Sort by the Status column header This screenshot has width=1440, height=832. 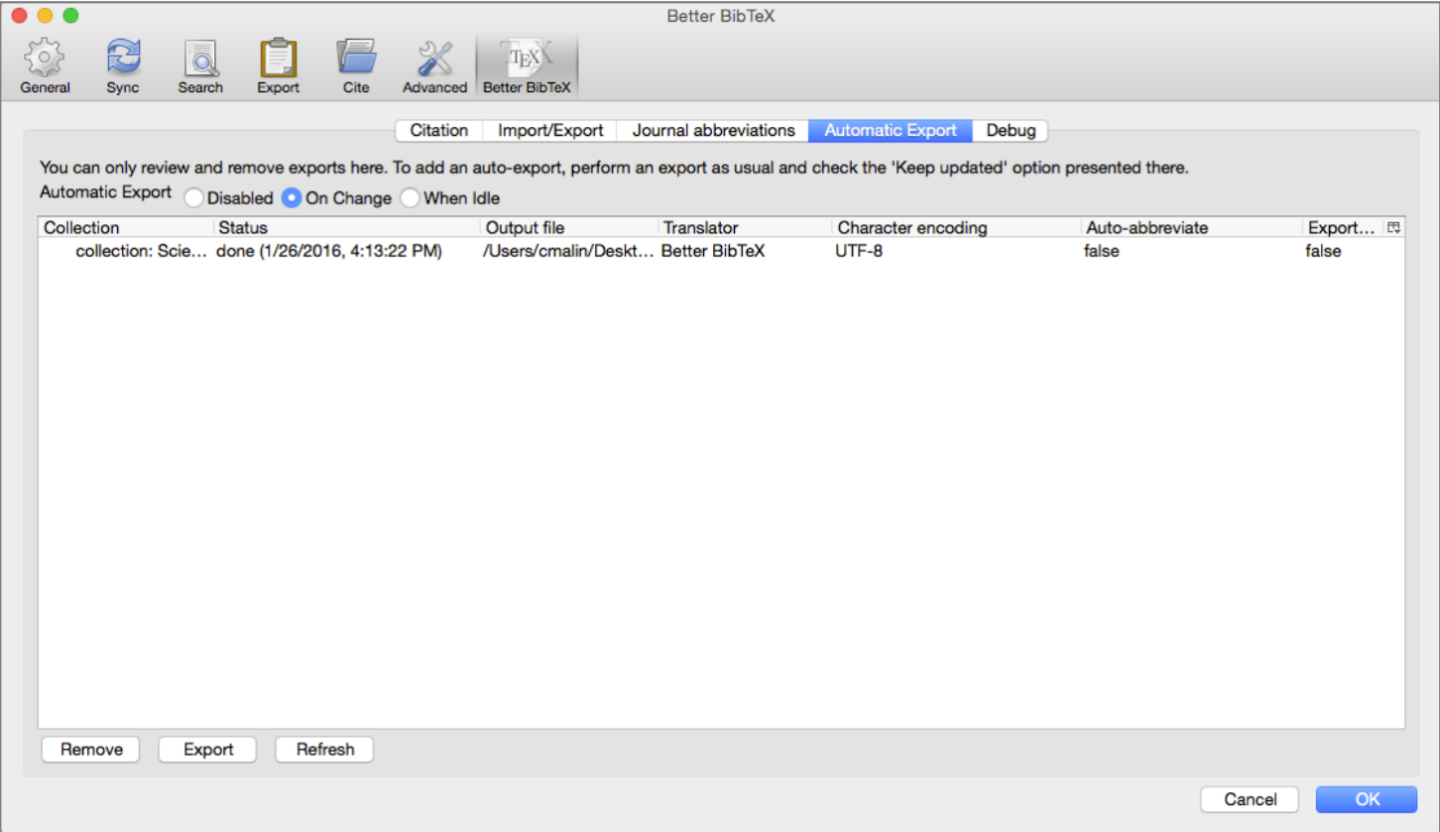coord(347,228)
